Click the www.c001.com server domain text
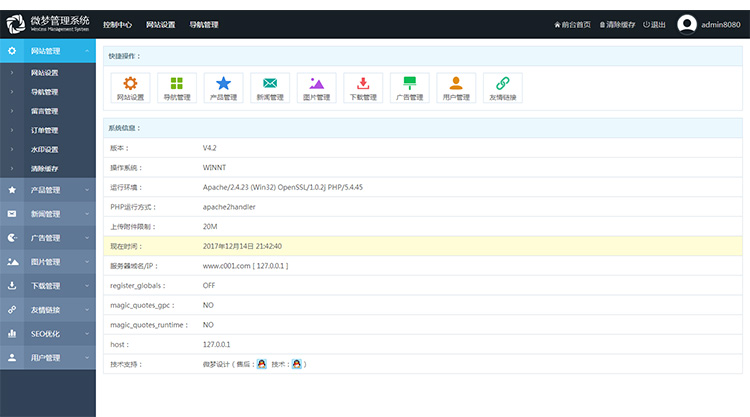This screenshot has width=750, height=417. click(x=245, y=265)
